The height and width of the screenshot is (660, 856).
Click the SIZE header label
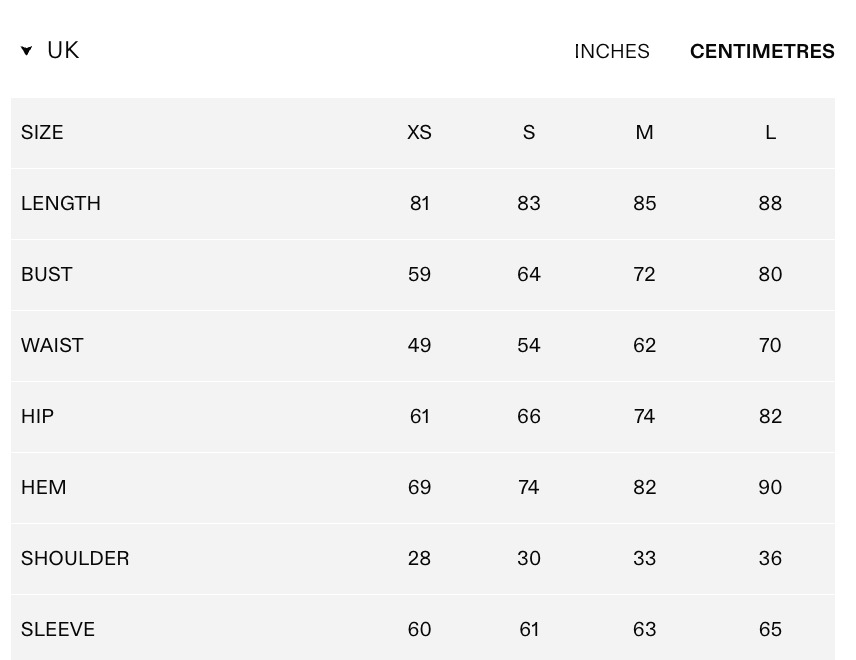pos(42,132)
